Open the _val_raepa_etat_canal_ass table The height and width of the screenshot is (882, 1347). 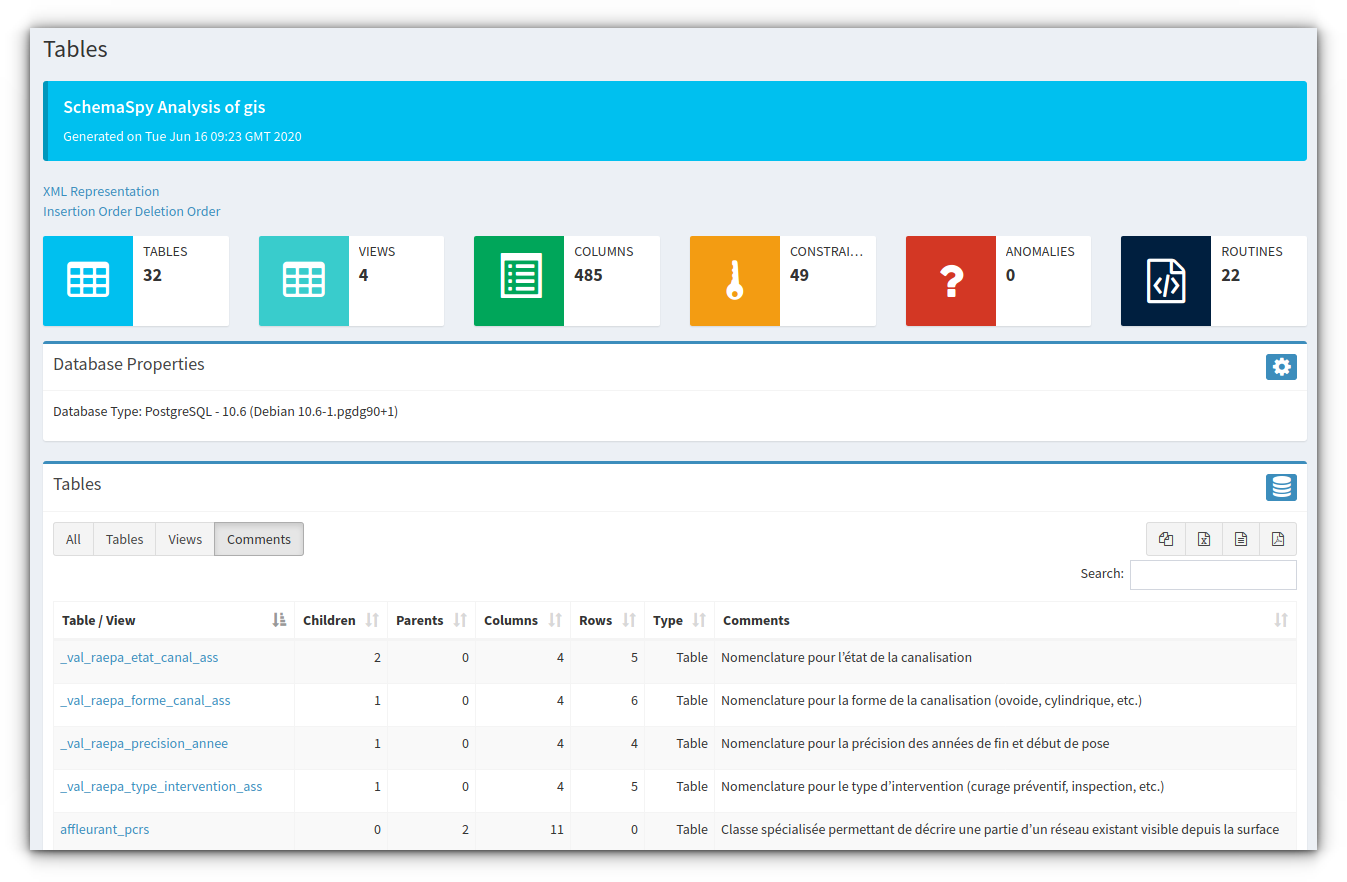coord(139,657)
